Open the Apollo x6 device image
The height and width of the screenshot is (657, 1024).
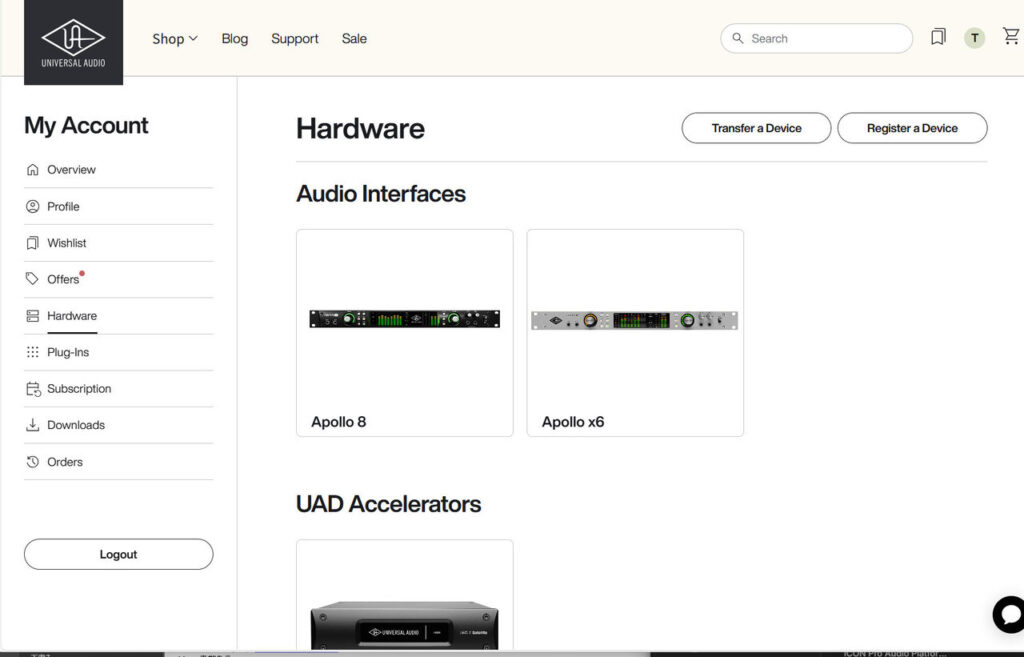635,320
